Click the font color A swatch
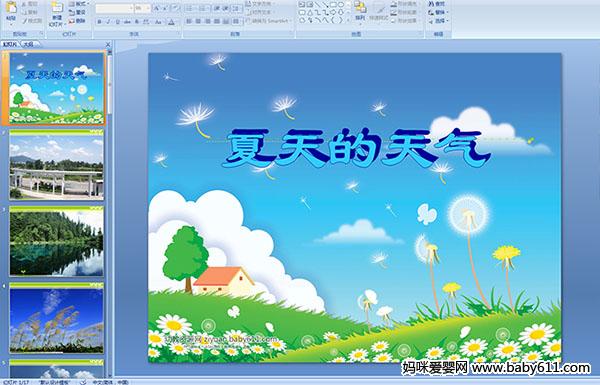The image size is (600, 385). pyautogui.click(x=171, y=22)
